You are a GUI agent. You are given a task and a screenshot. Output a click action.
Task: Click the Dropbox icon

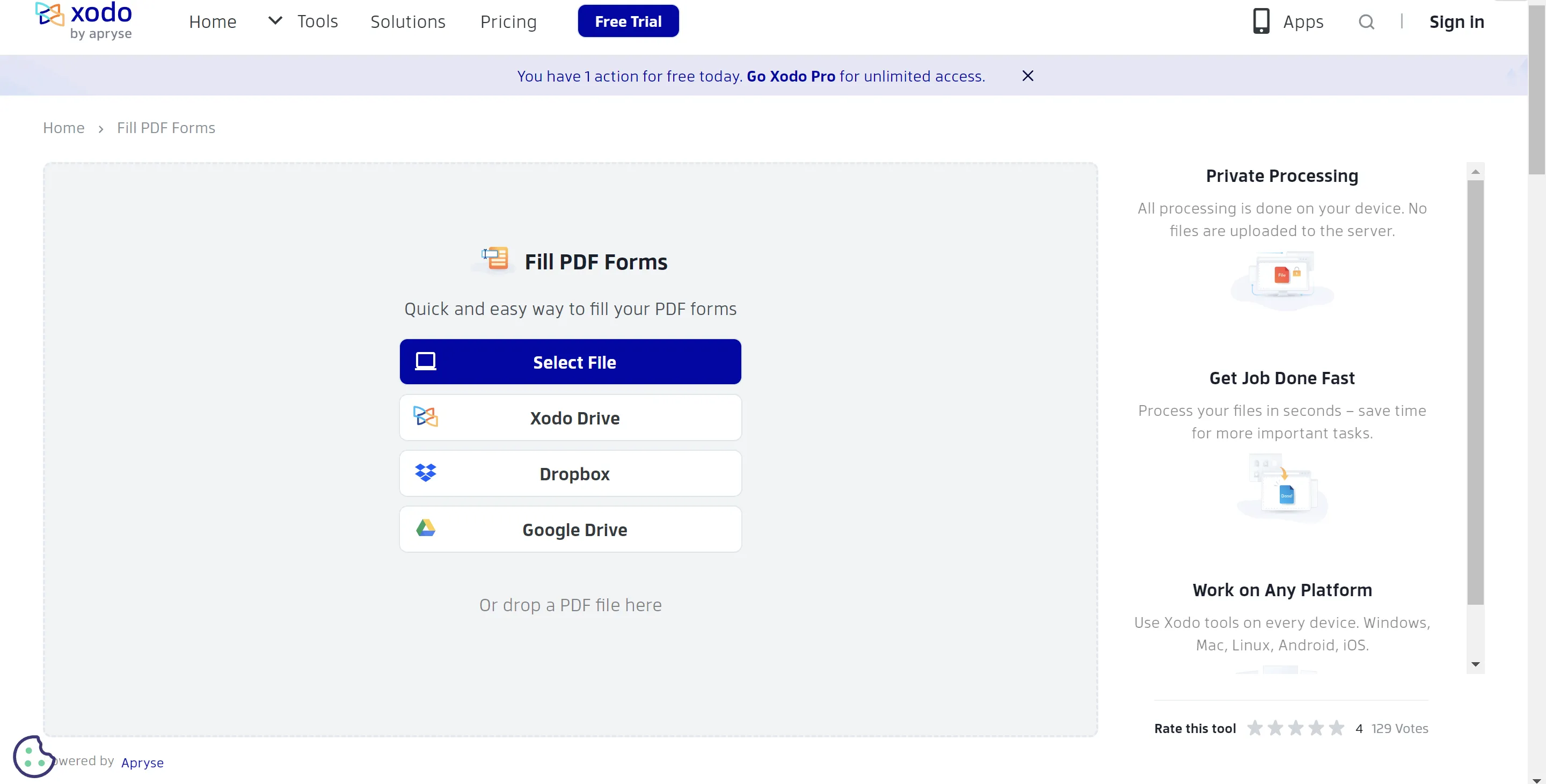[x=425, y=473]
